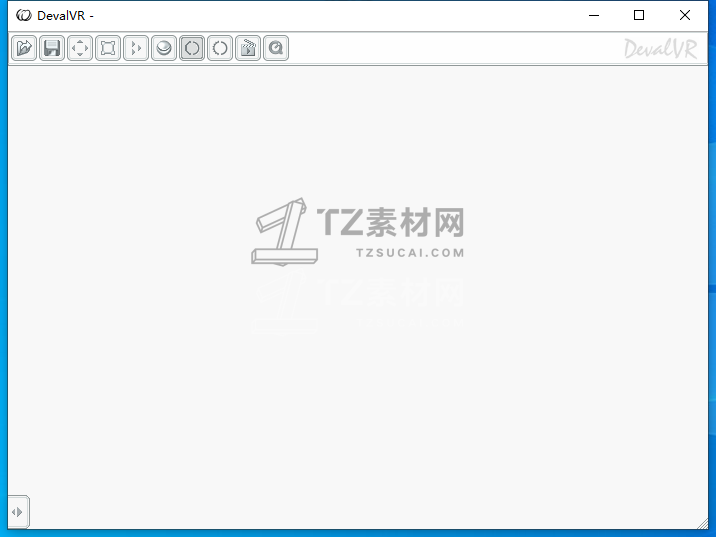Click the fullscreen frame corners icon
Image resolution: width=716 pixels, height=537 pixels.
108,48
